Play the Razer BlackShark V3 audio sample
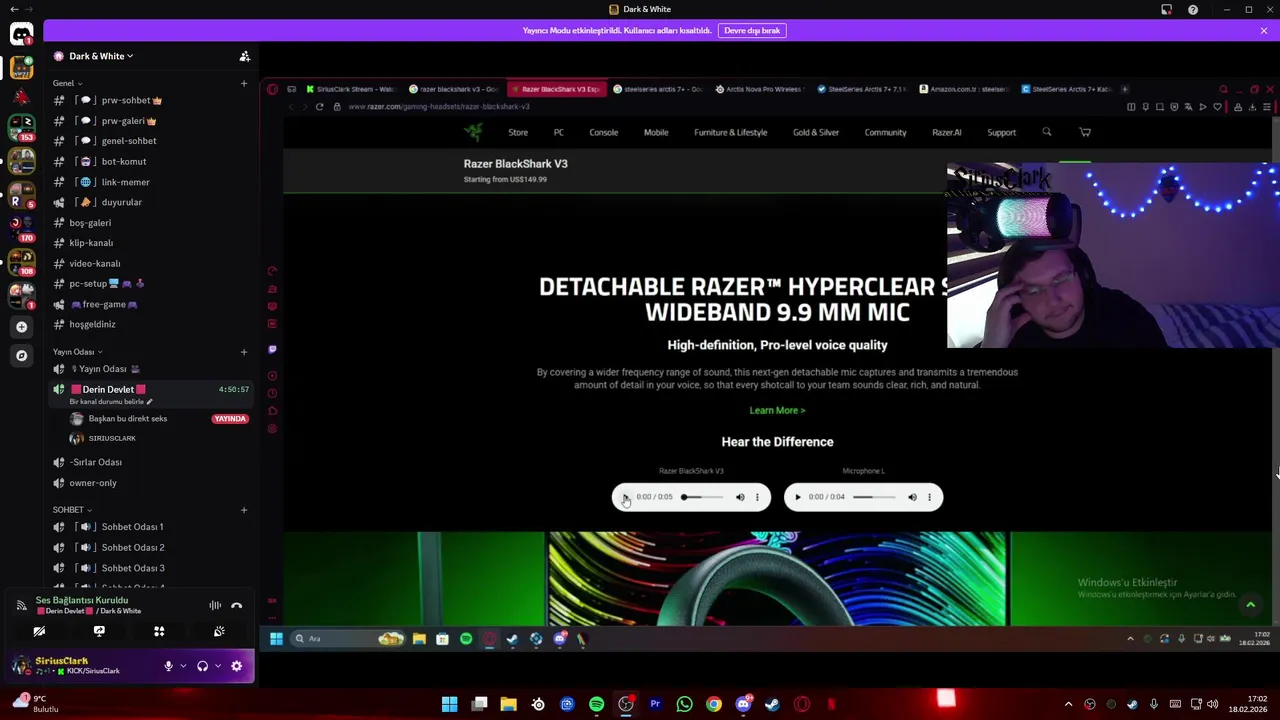Screen dimensions: 1280x720 626,497
